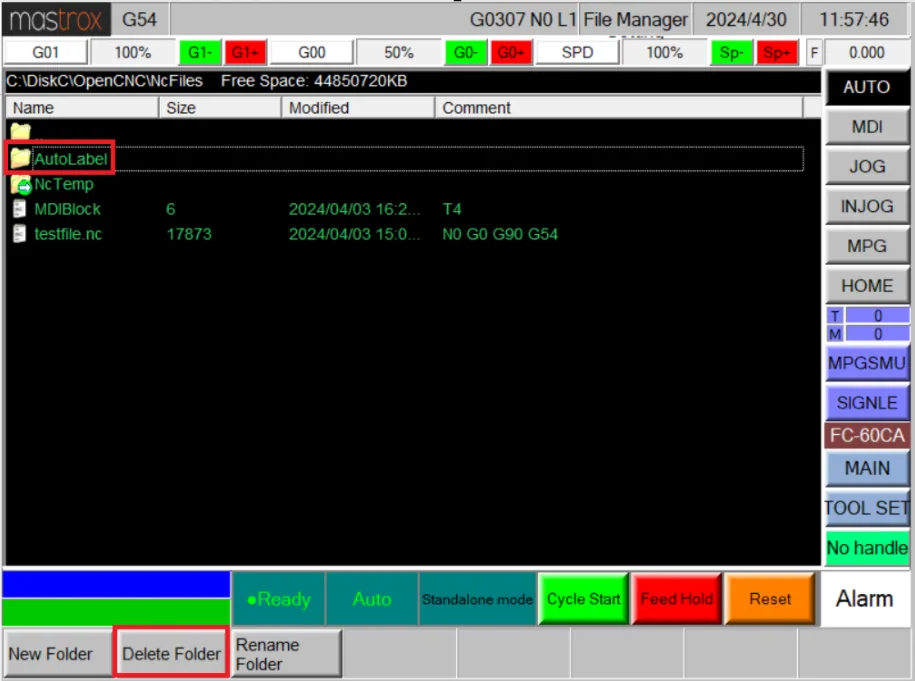Switch to JOG mode
This screenshot has height=681, width=915.
tap(867, 166)
